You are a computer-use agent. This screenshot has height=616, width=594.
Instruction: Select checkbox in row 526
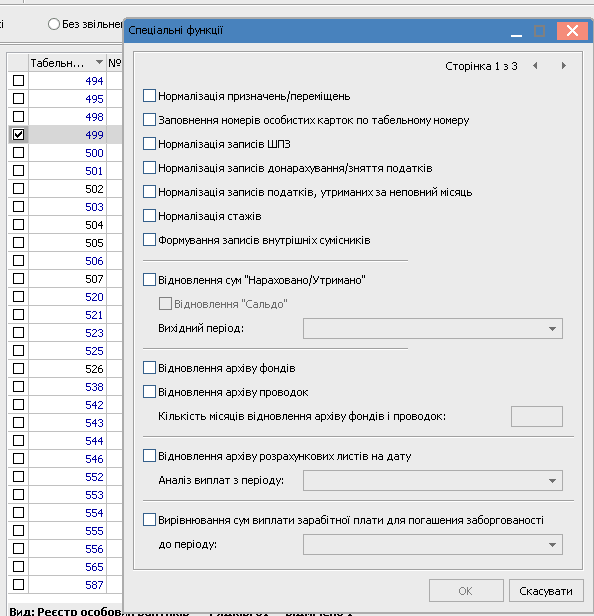tap(18, 368)
